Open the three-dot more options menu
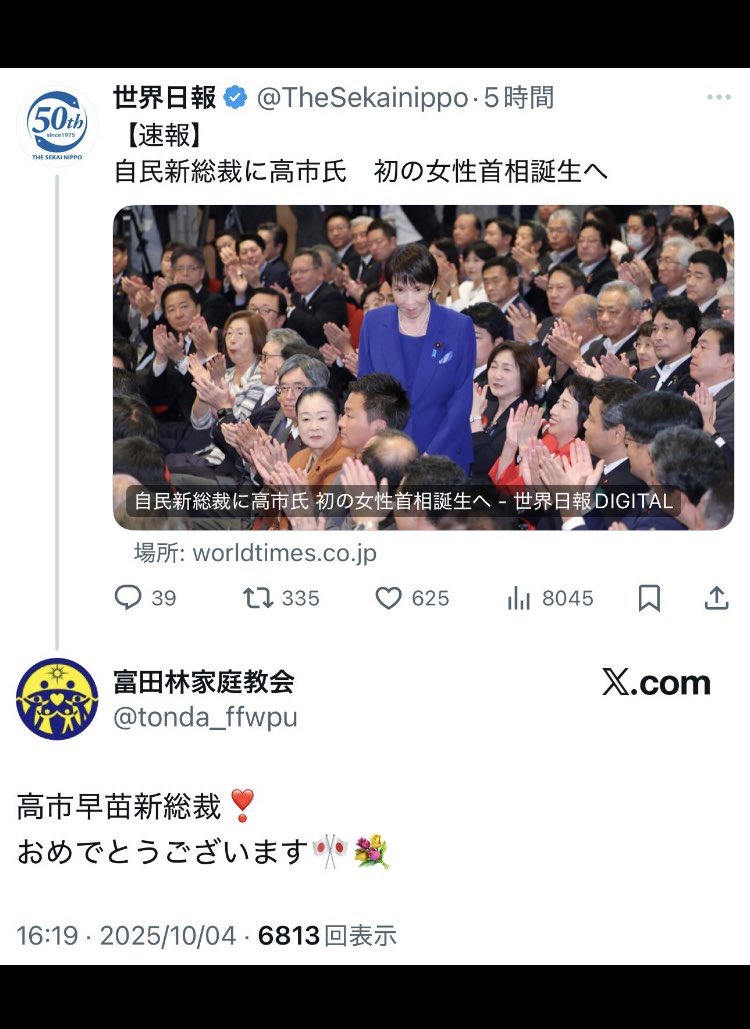The height and width of the screenshot is (1029, 750). 719,97
